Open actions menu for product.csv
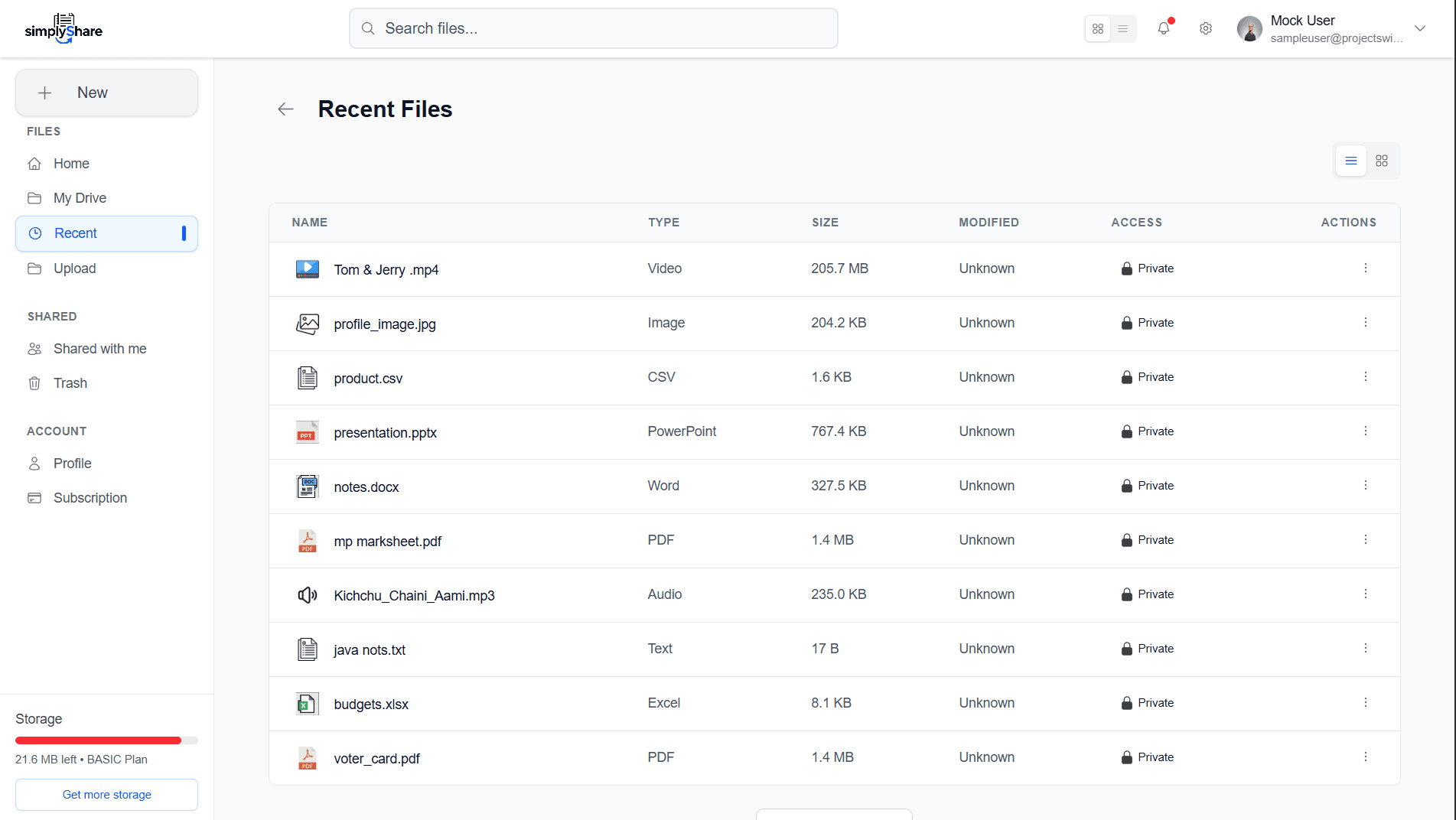1456x820 pixels. point(1366,377)
